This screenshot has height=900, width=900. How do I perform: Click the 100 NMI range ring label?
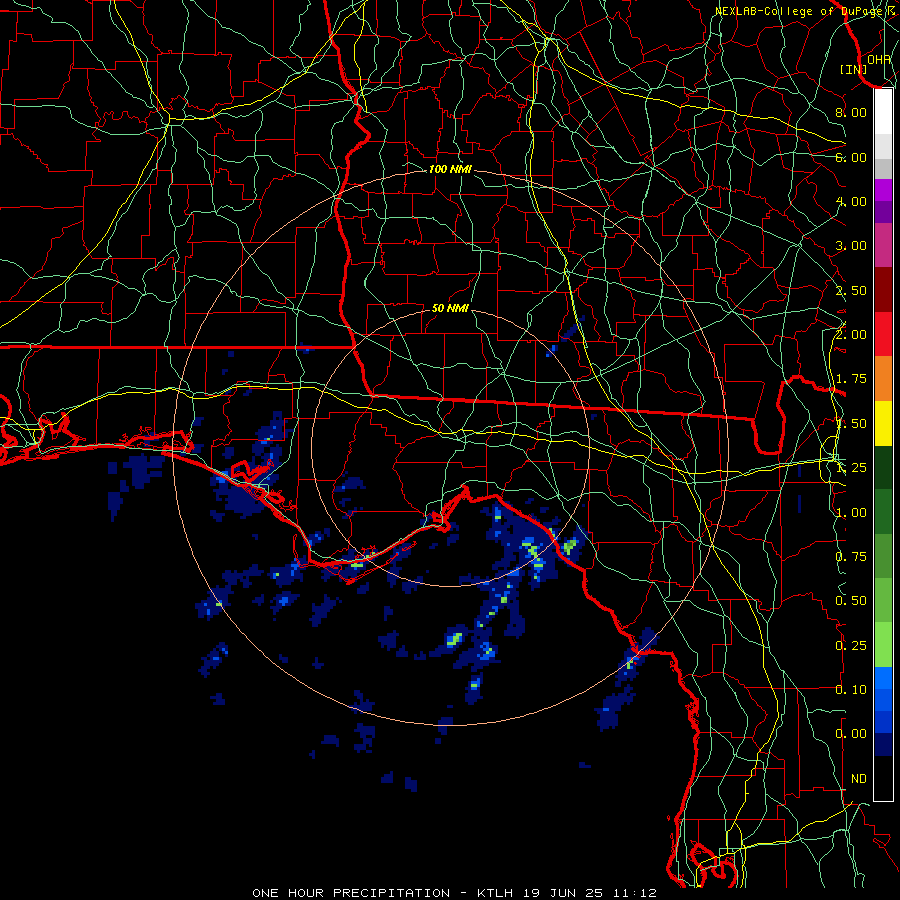point(450,169)
